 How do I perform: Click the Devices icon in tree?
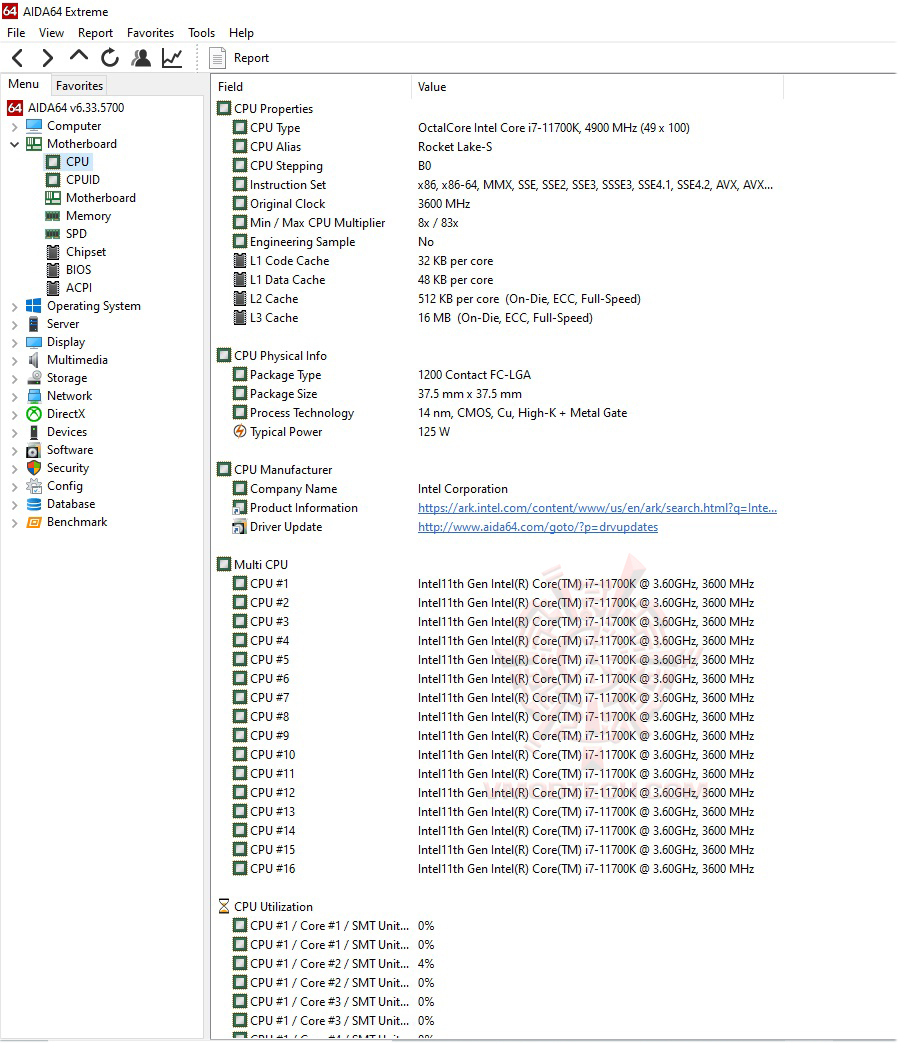(34, 432)
